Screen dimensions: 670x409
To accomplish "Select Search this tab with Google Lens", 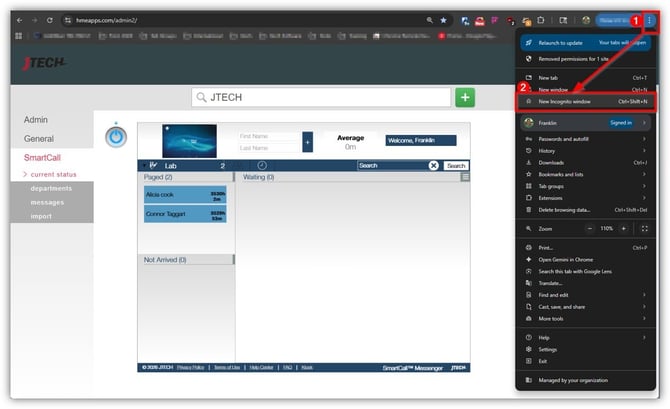I will [585, 271].
